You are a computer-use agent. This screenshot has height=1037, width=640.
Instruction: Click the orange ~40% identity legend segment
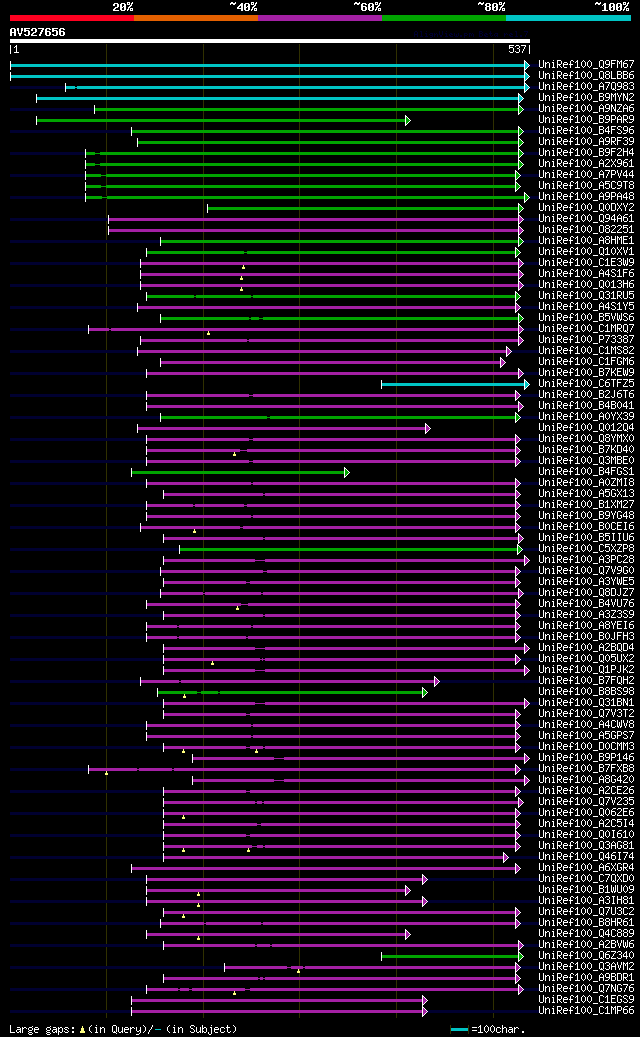(x=196, y=18)
